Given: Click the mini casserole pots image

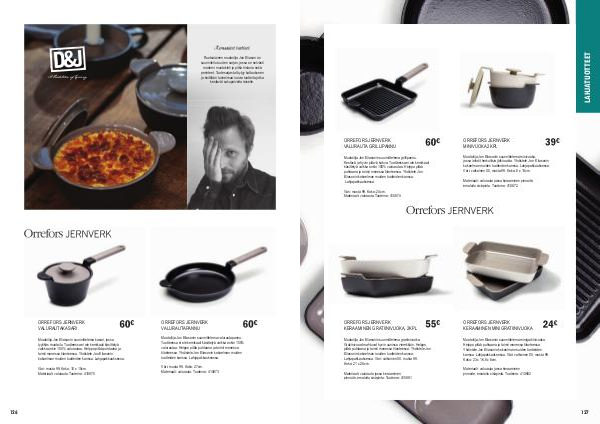Looking at the screenshot, I should [x=504, y=87].
